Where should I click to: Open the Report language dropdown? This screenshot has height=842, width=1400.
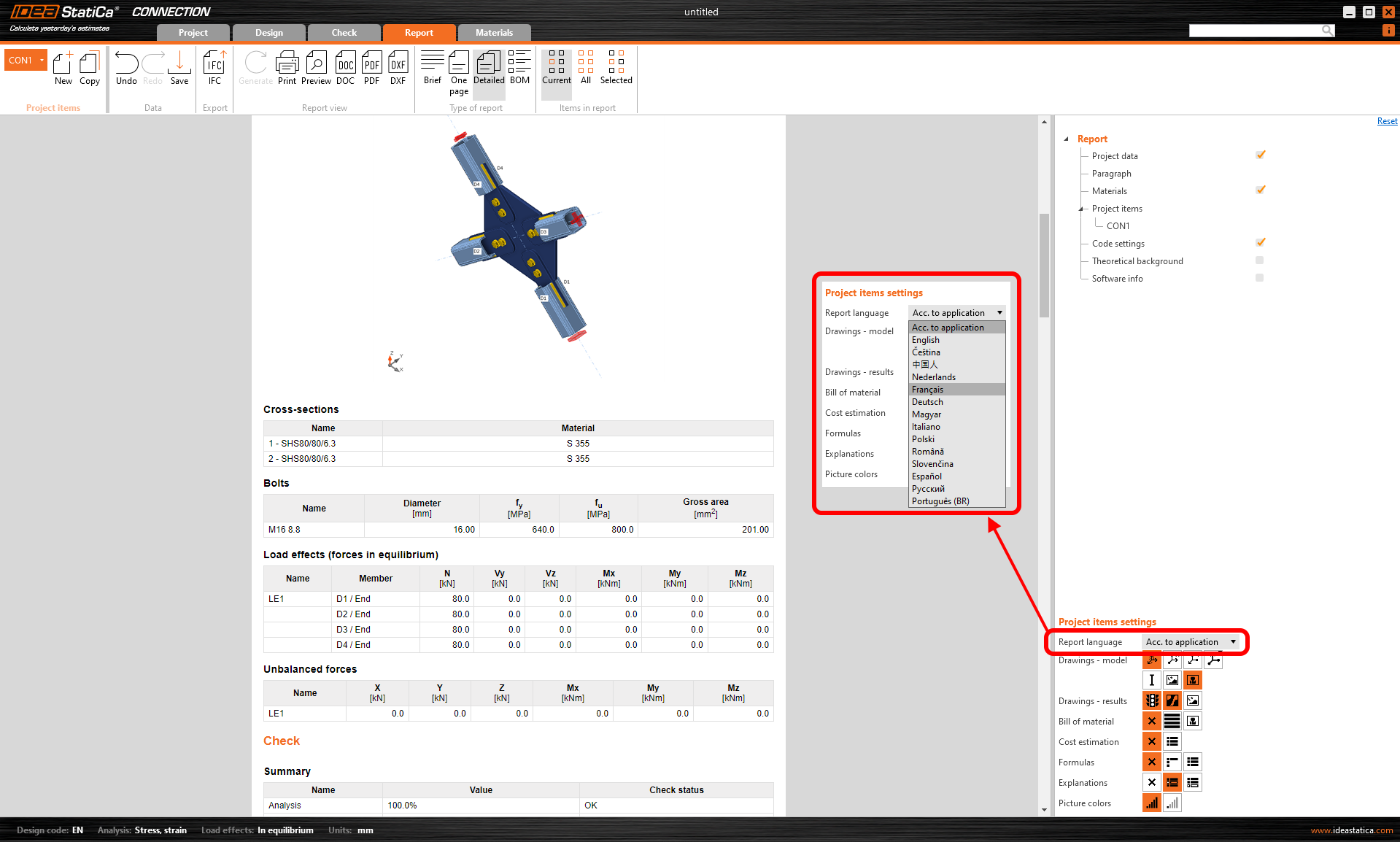(1191, 642)
